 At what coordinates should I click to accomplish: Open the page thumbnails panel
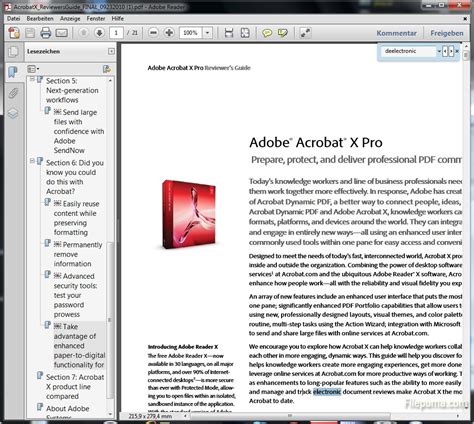click(x=13, y=51)
